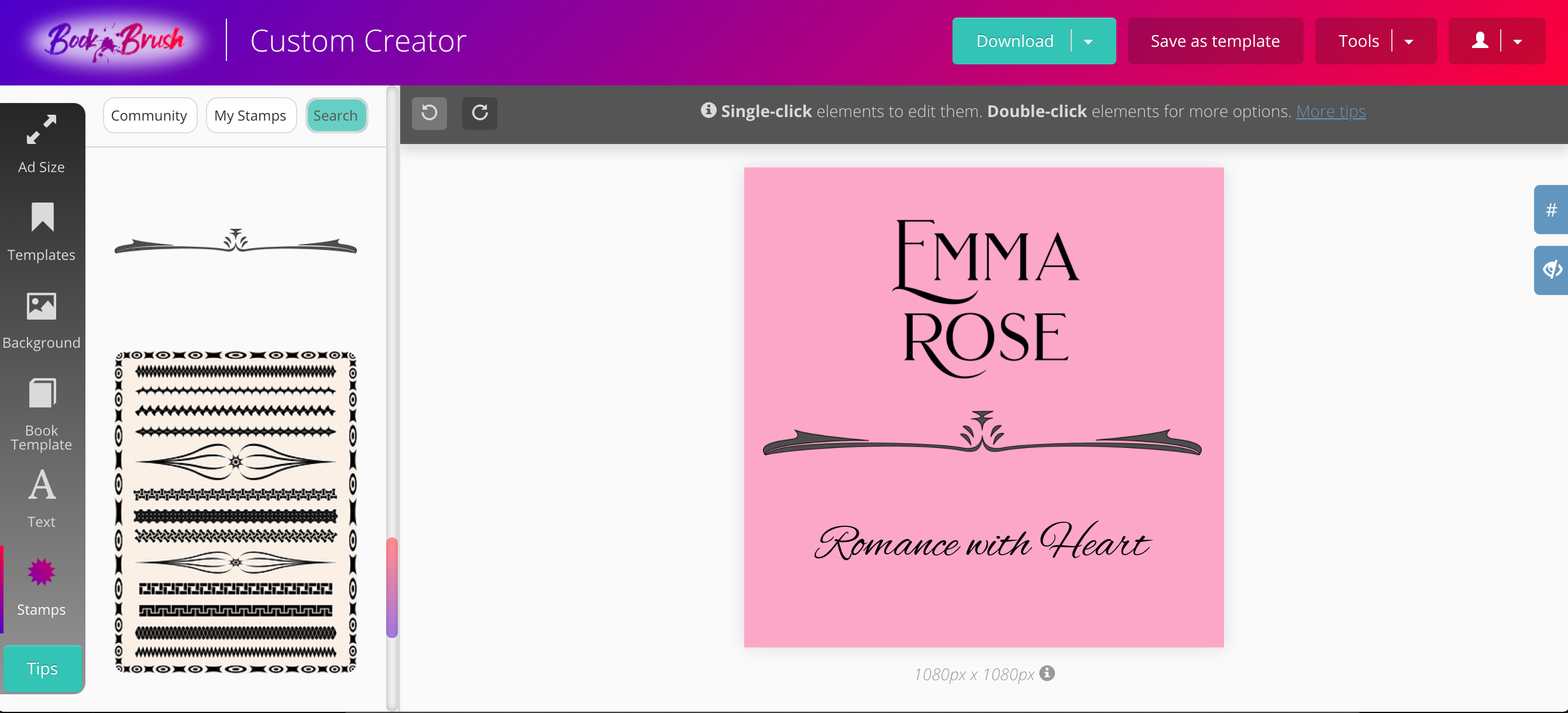The height and width of the screenshot is (713, 1568).
Task: Click Save as template button
Action: point(1215,42)
